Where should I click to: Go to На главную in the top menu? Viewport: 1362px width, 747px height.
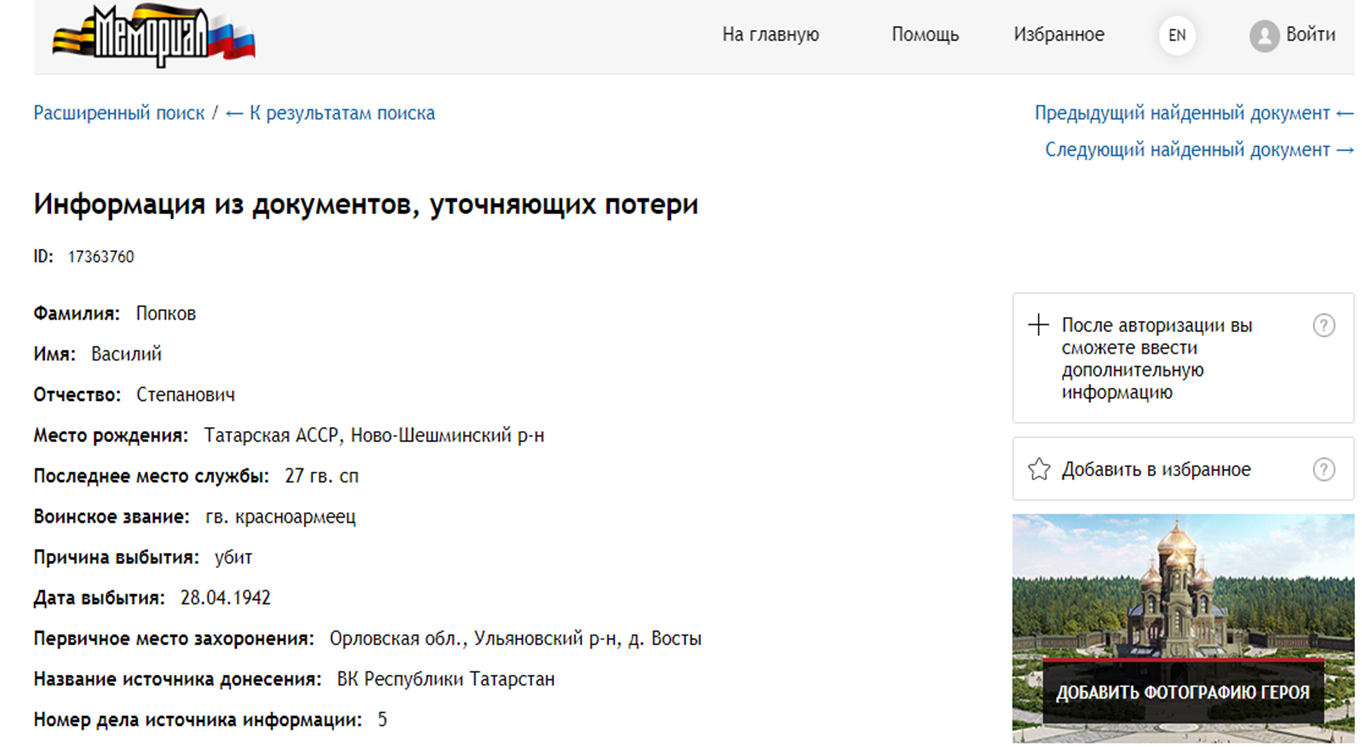[x=770, y=35]
